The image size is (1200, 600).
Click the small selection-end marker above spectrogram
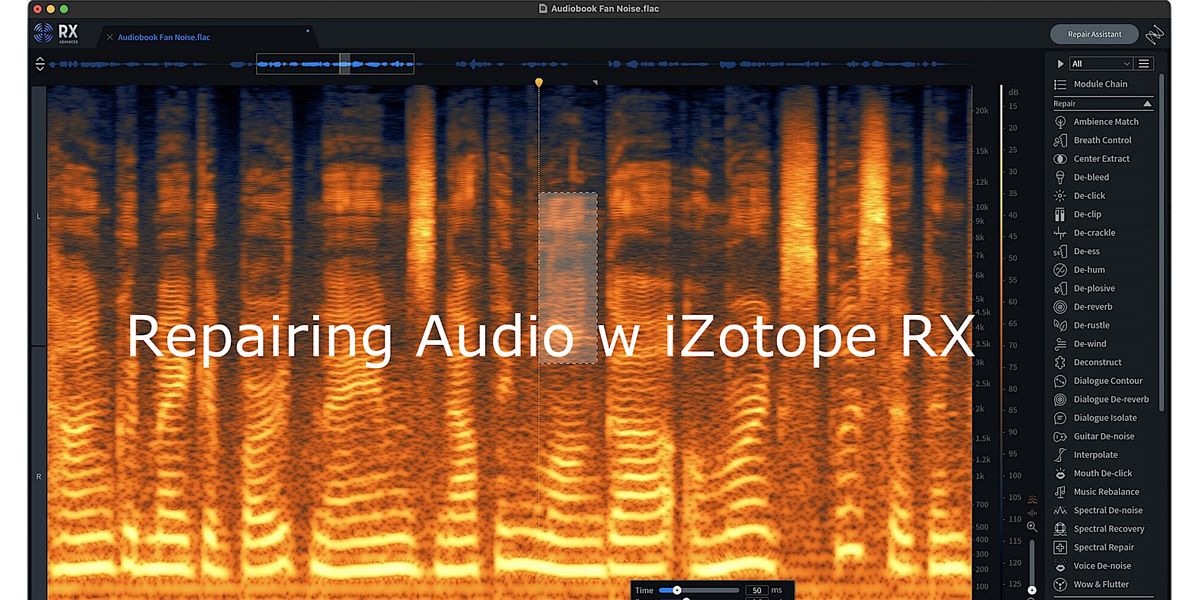[x=595, y=83]
